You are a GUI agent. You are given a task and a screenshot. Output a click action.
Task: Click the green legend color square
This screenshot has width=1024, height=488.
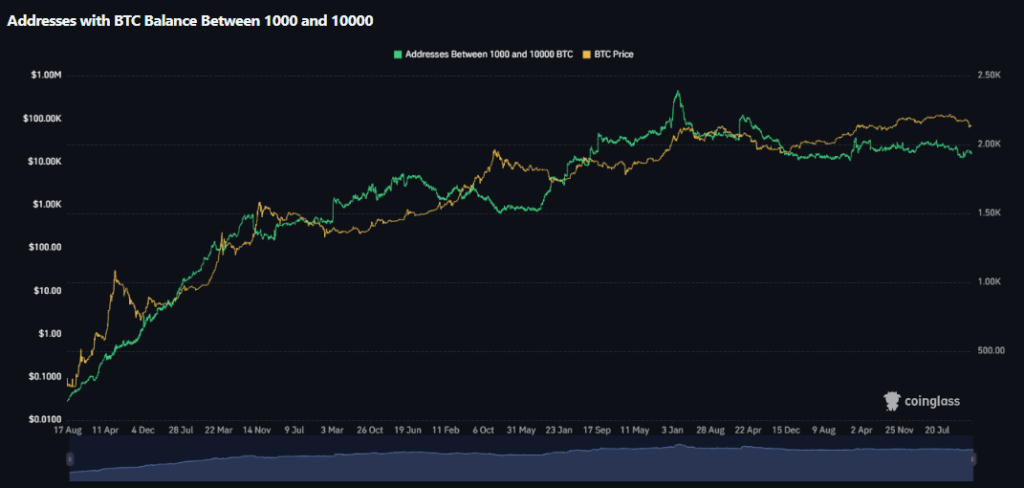pyautogui.click(x=398, y=54)
